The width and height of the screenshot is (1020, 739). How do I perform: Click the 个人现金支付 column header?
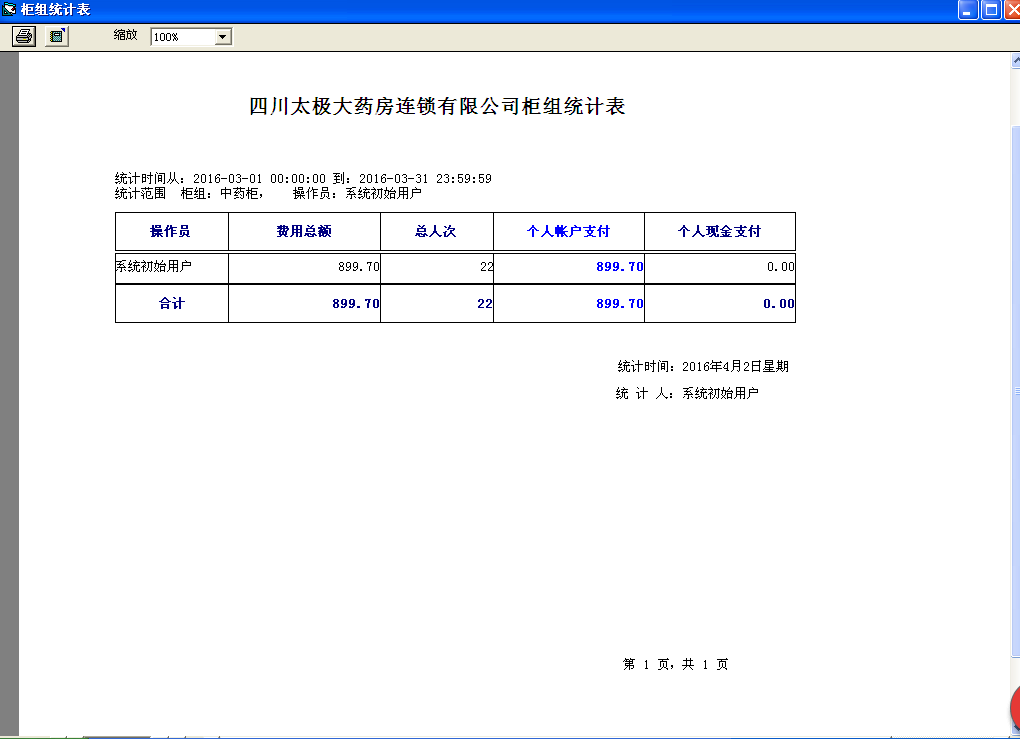pos(719,231)
